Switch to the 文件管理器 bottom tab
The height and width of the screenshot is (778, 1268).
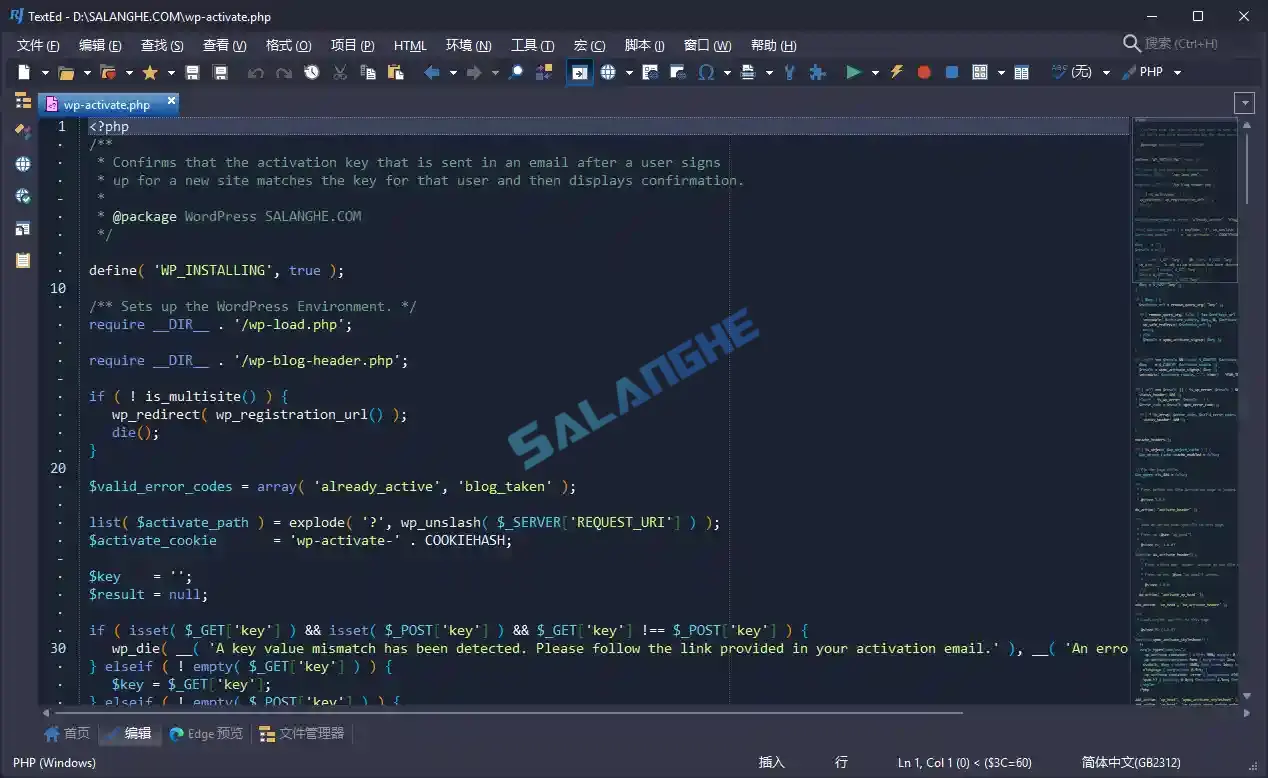point(301,734)
